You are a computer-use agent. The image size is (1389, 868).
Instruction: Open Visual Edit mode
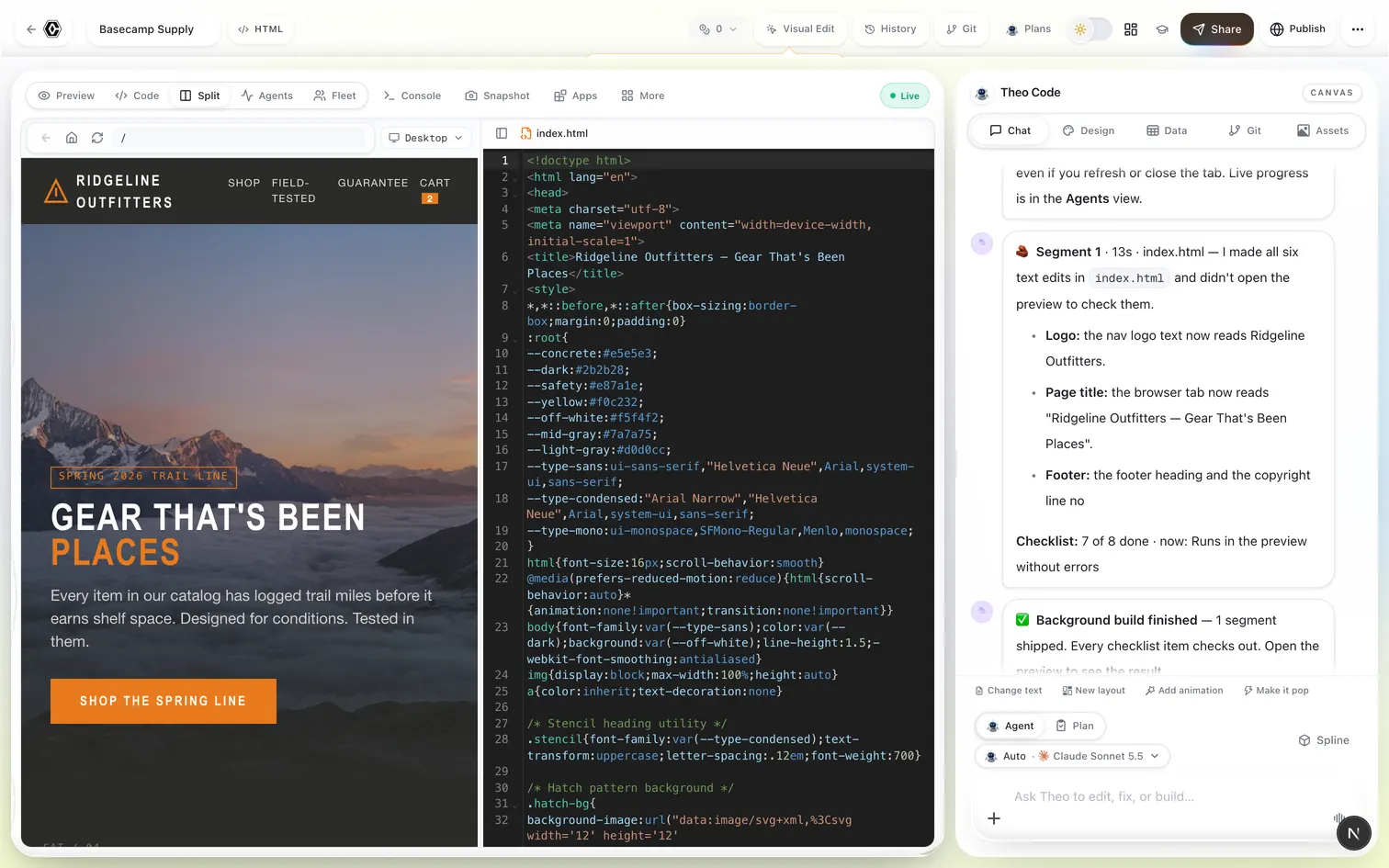click(x=800, y=29)
